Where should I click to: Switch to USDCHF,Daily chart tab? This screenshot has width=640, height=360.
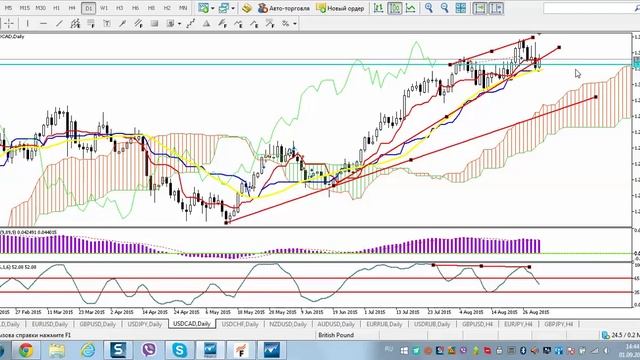pyautogui.click(x=240, y=324)
